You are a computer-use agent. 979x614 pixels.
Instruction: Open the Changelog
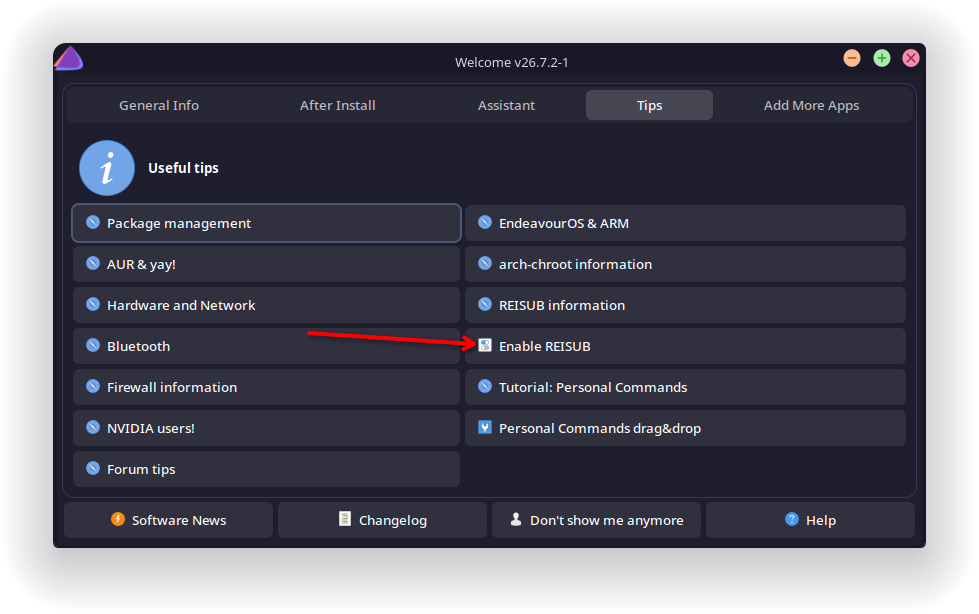tap(382, 520)
